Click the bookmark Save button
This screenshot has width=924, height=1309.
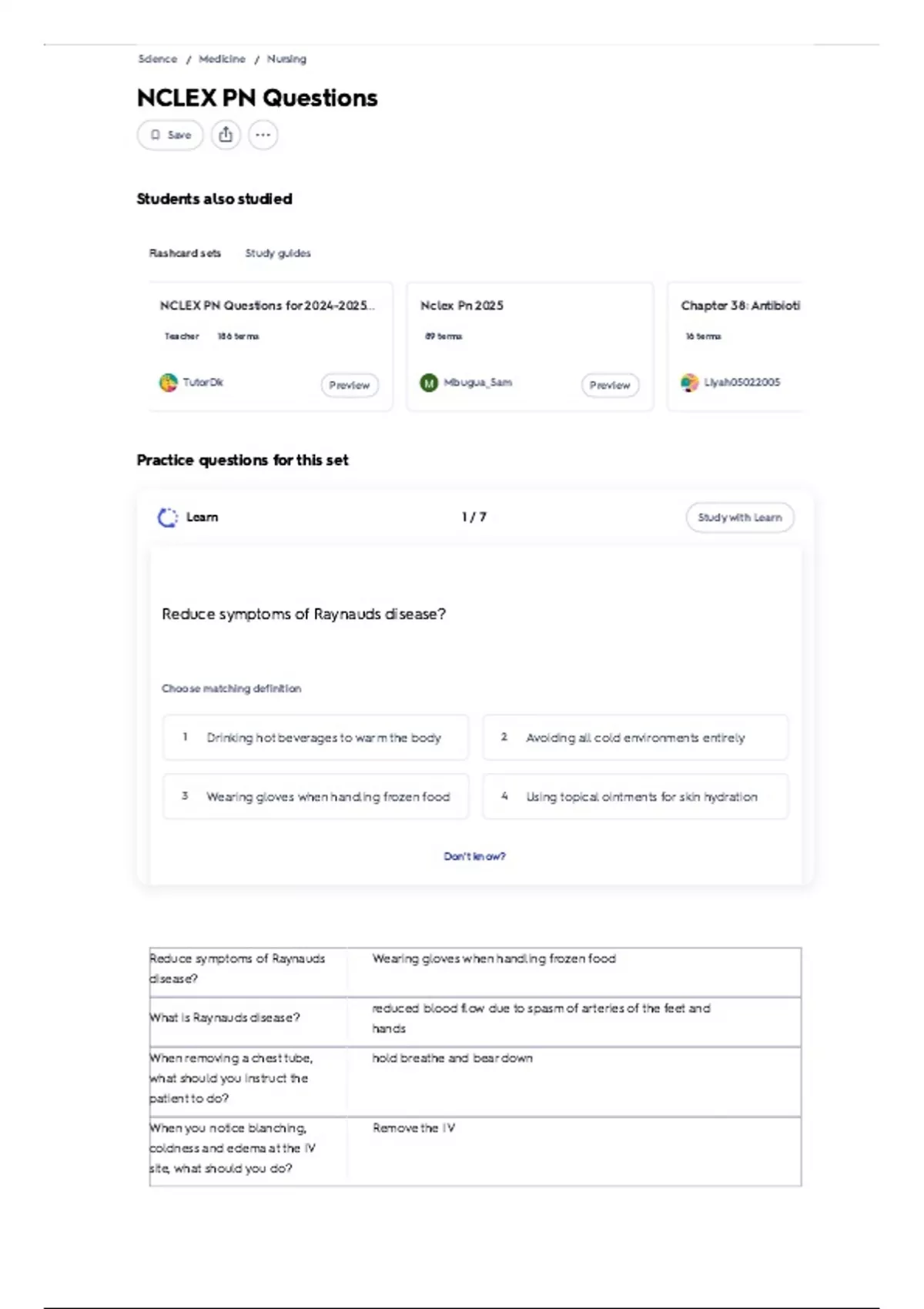click(170, 135)
